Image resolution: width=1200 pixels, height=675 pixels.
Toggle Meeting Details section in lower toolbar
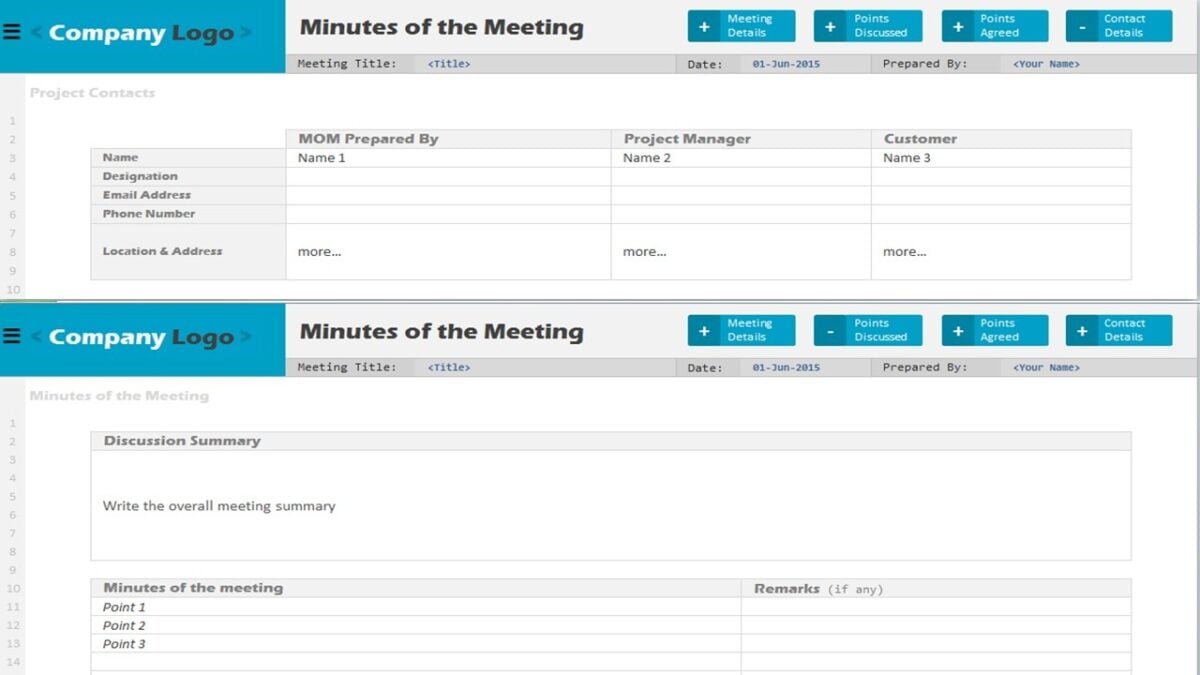[x=741, y=329]
